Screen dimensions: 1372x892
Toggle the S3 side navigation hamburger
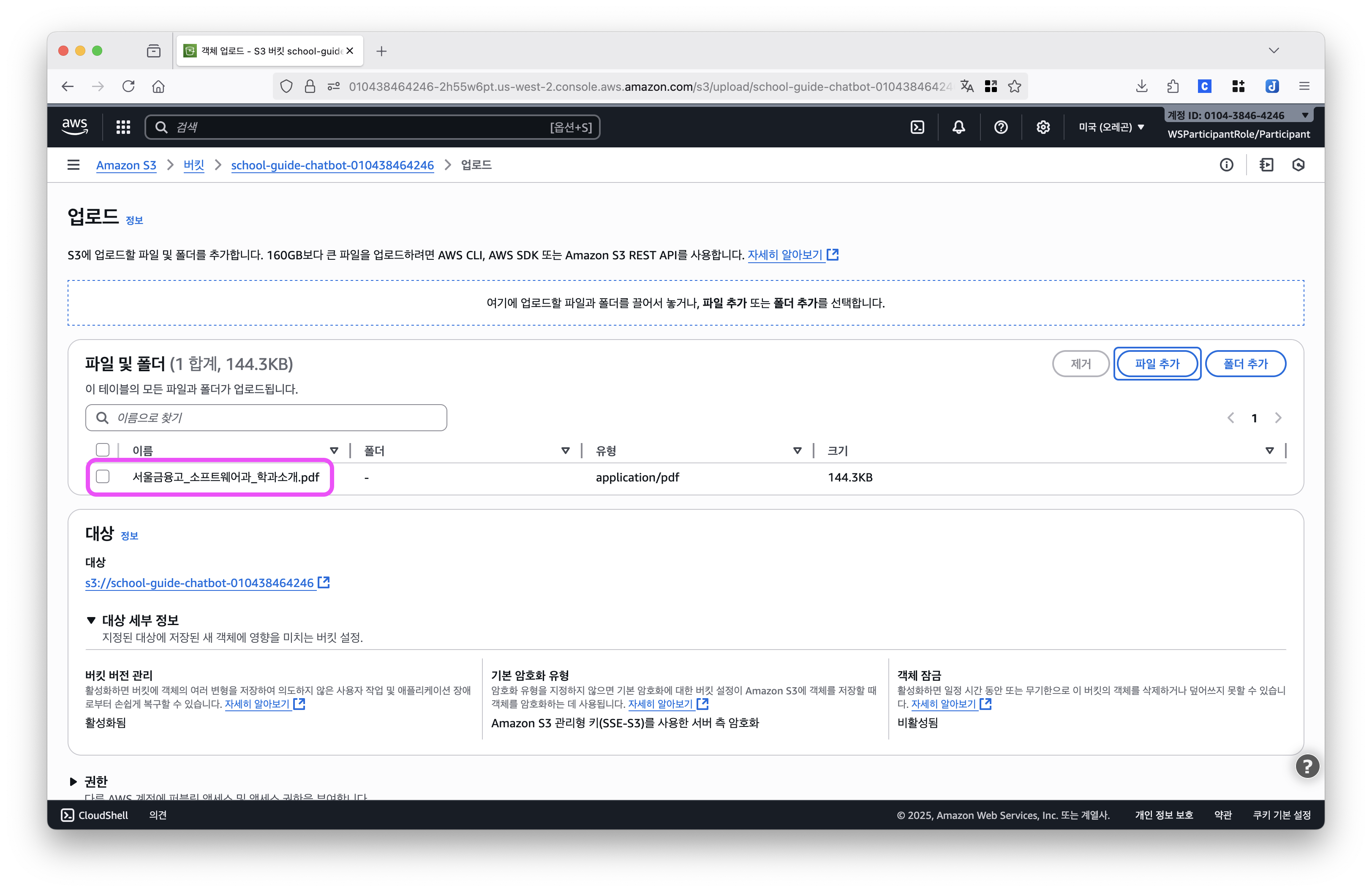pyautogui.click(x=73, y=166)
